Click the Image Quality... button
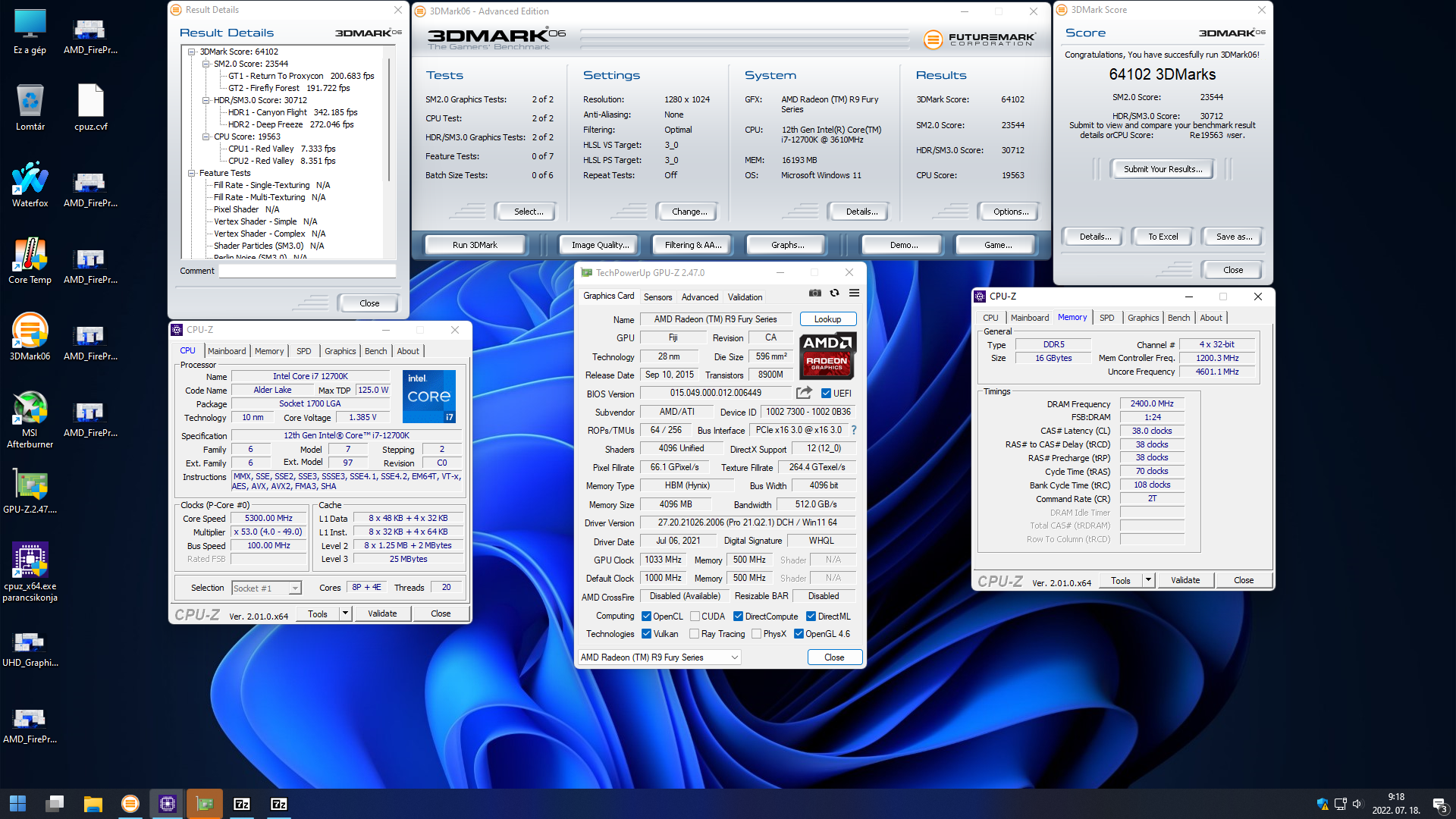The width and height of the screenshot is (1456, 819). pos(600,245)
